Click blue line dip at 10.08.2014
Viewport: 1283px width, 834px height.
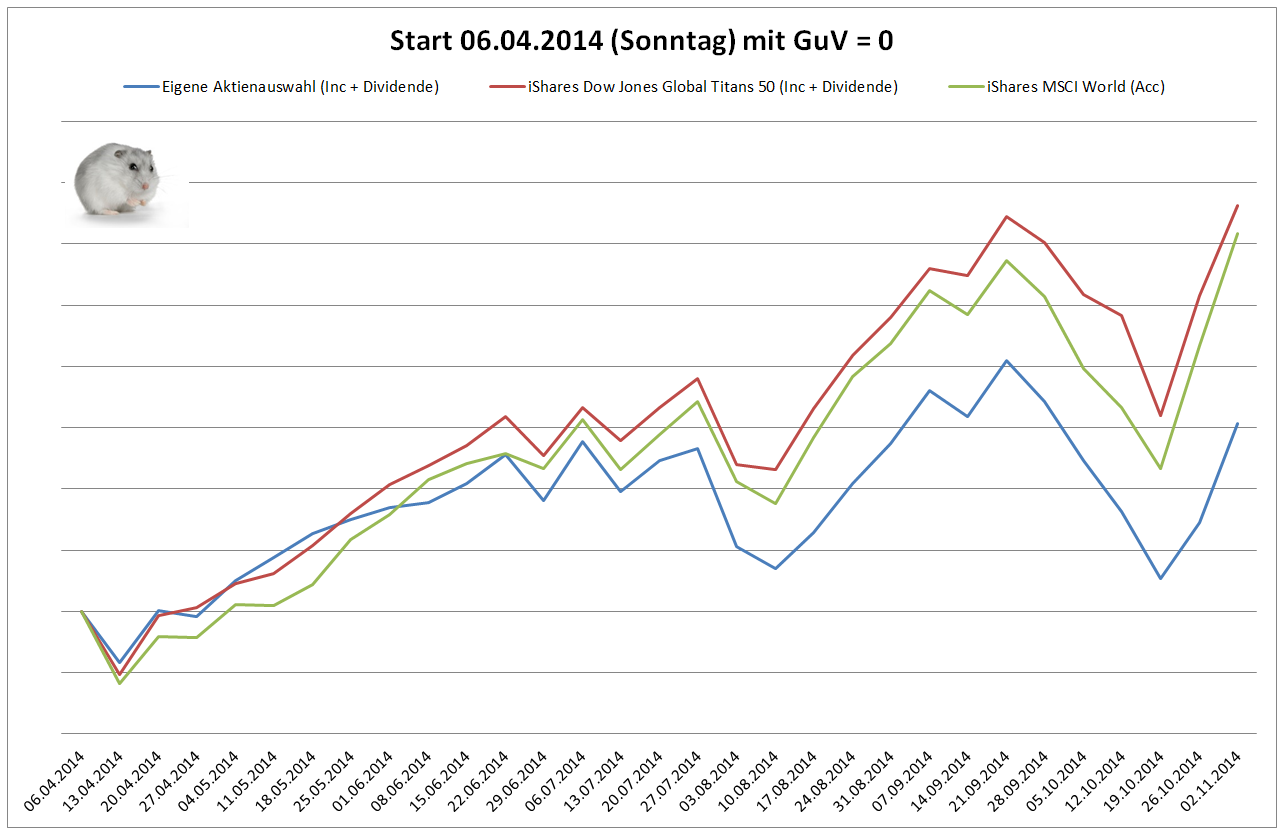click(x=775, y=568)
